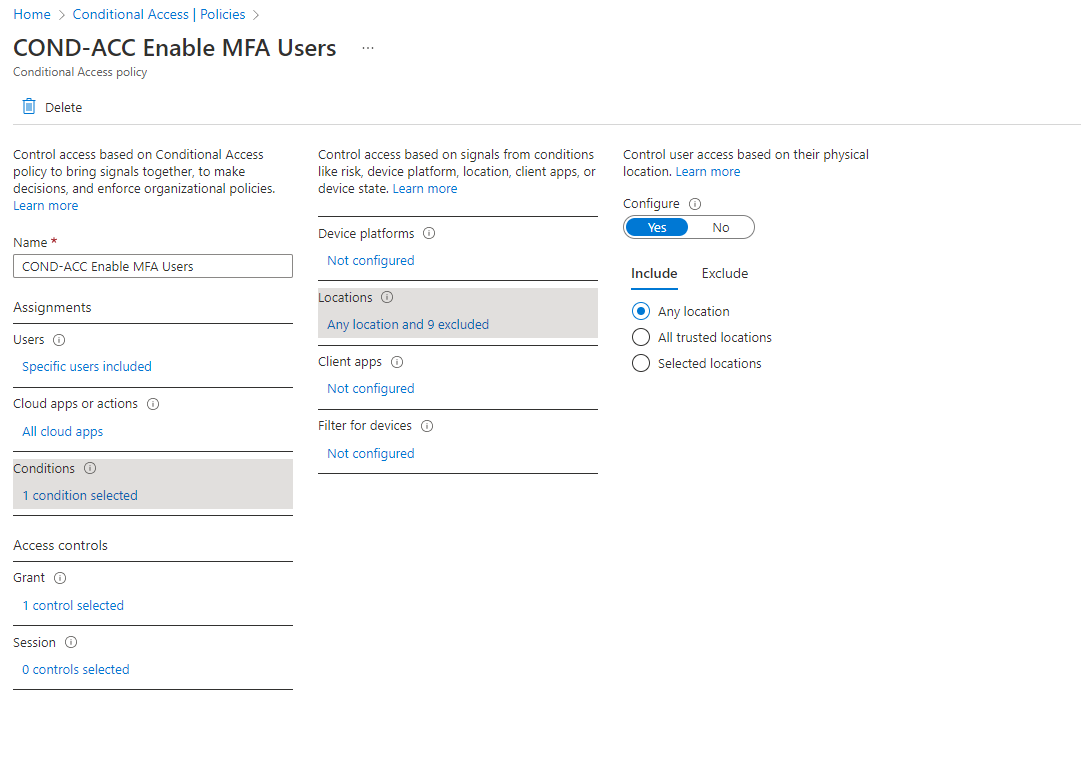This screenshot has width=1081, height=781.
Task: Select the Any location radio button
Action: pyautogui.click(x=641, y=311)
